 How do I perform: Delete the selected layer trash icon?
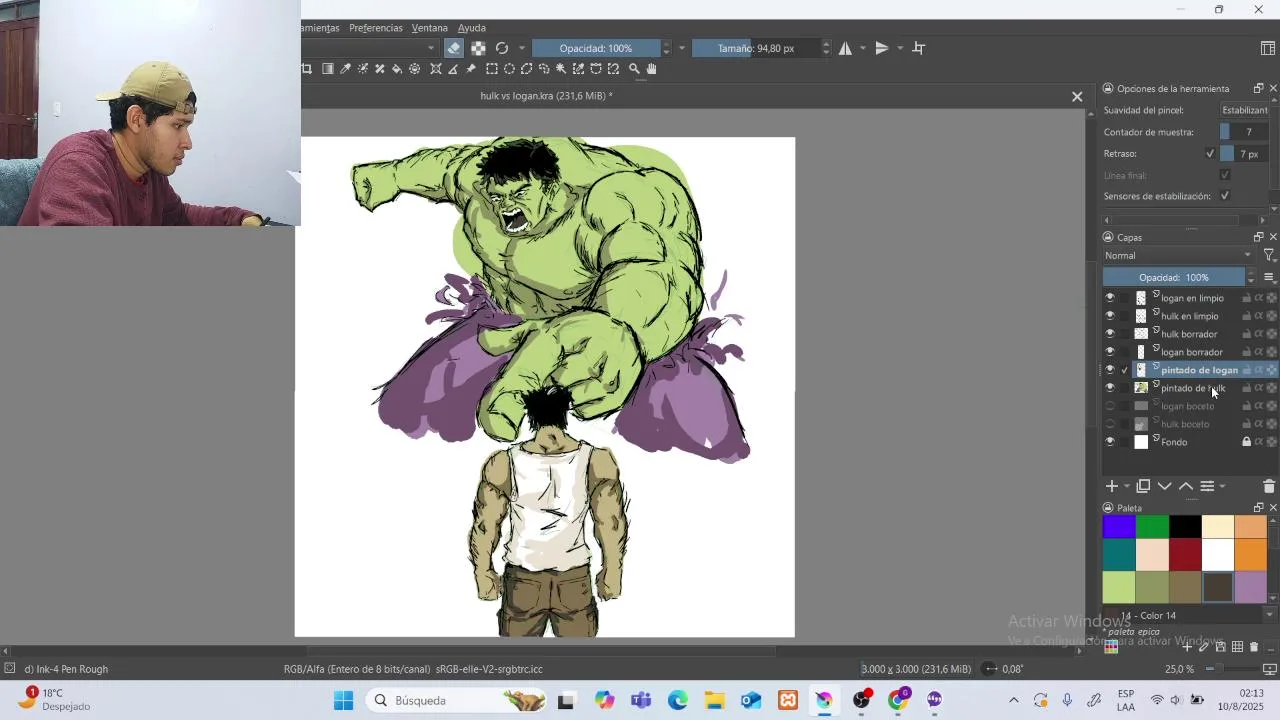point(1269,486)
